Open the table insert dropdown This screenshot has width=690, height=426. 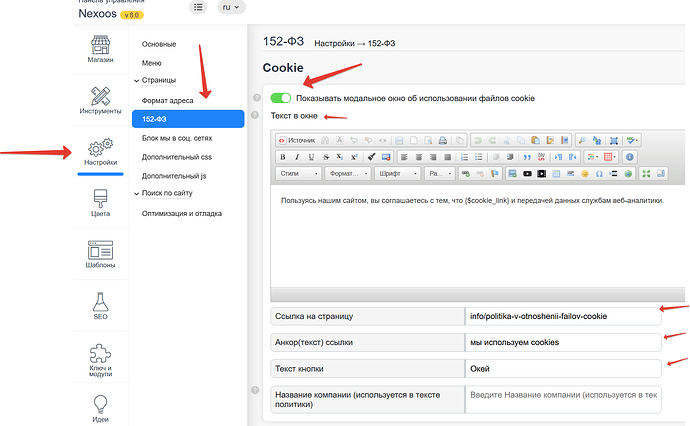610,157
